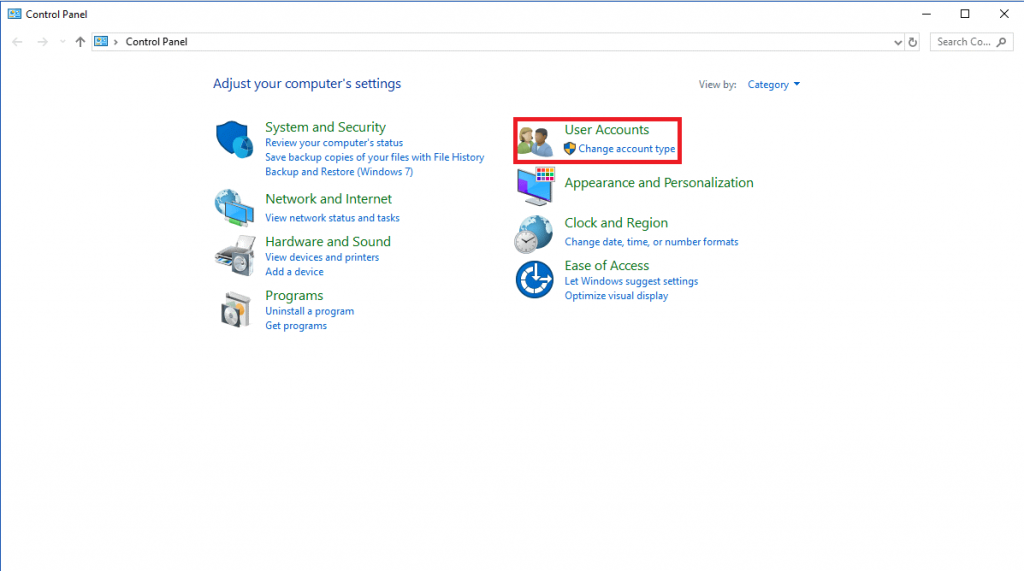Viewport: 1024px width, 571px height.
Task: Click the Control Panel icon in address bar
Action: pyautogui.click(x=101, y=41)
